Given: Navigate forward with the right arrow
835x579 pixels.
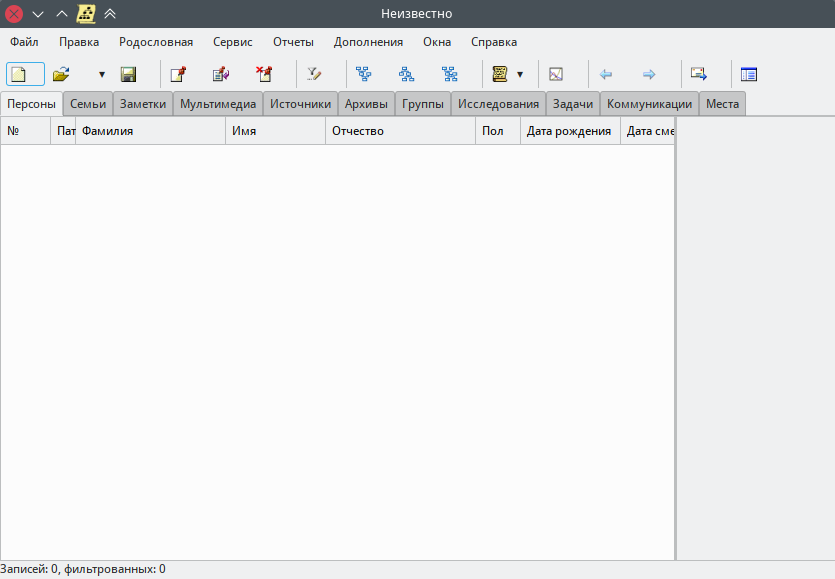Looking at the screenshot, I should pyautogui.click(x=649, y=74).
